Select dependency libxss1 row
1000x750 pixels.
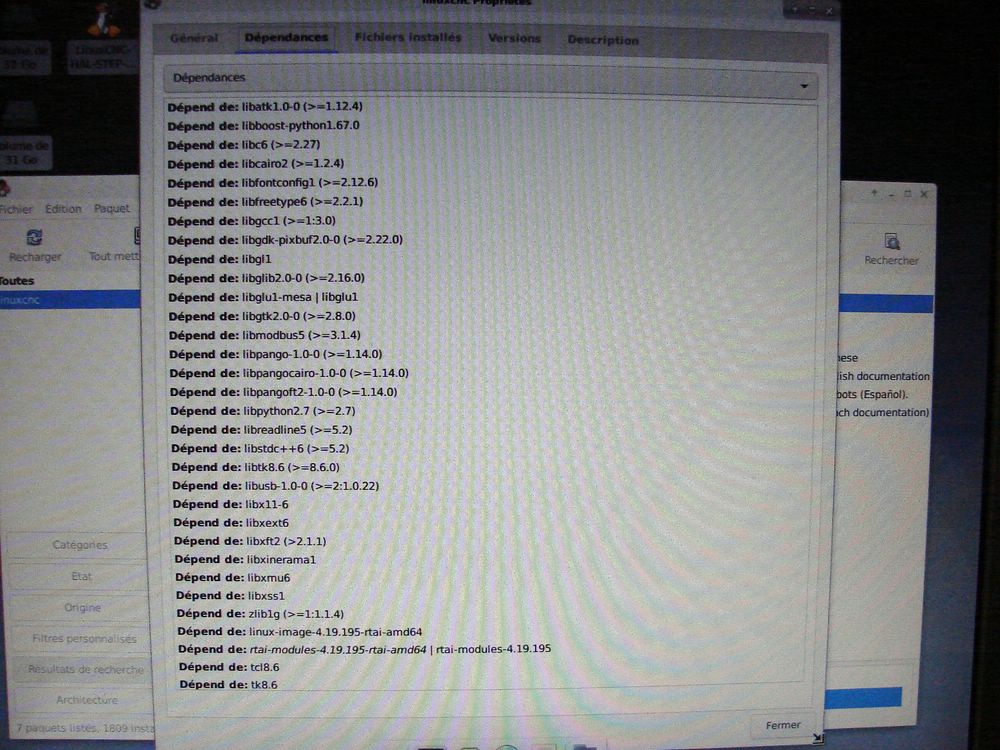[231, 596]
